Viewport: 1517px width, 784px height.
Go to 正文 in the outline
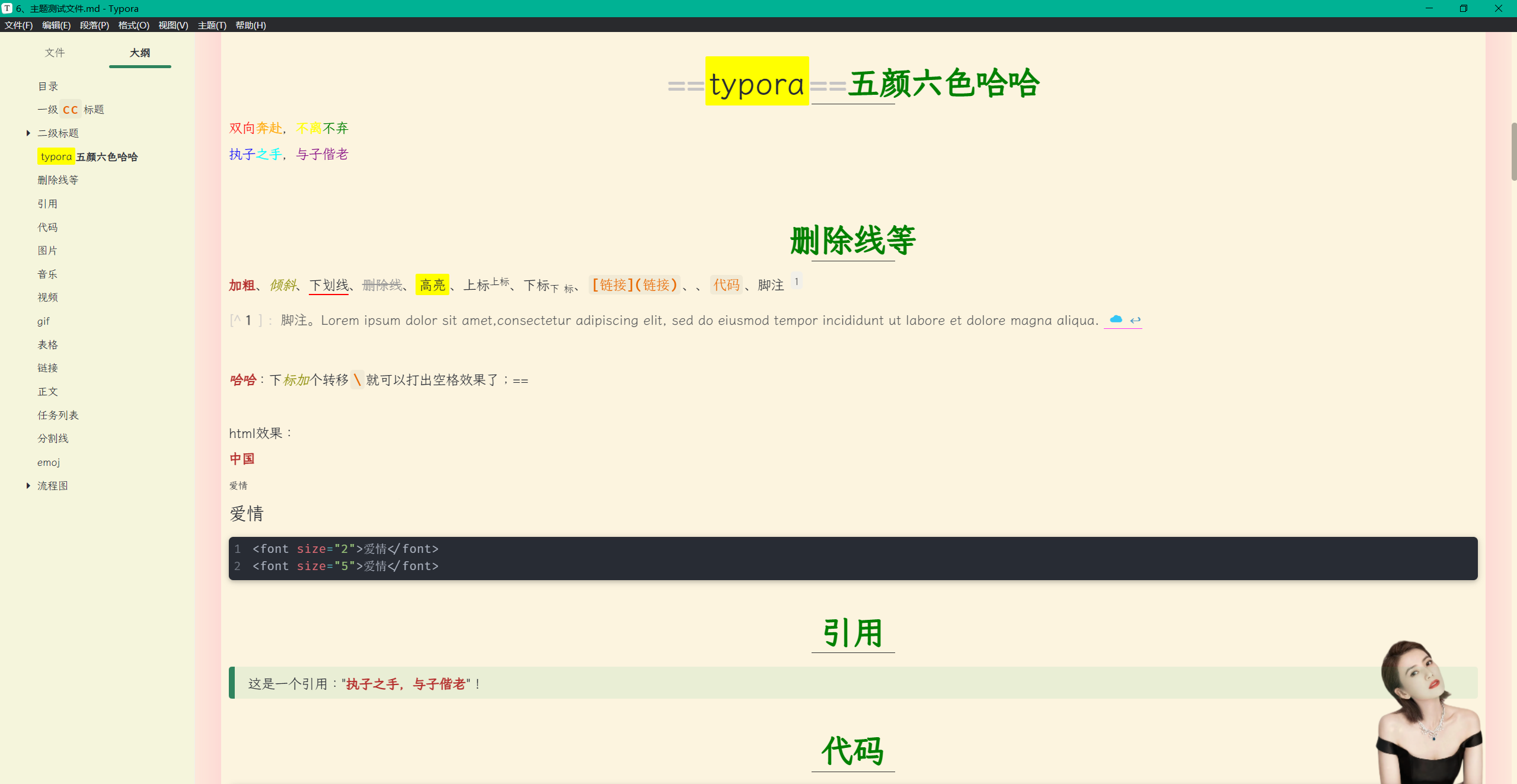pos(48,392)
